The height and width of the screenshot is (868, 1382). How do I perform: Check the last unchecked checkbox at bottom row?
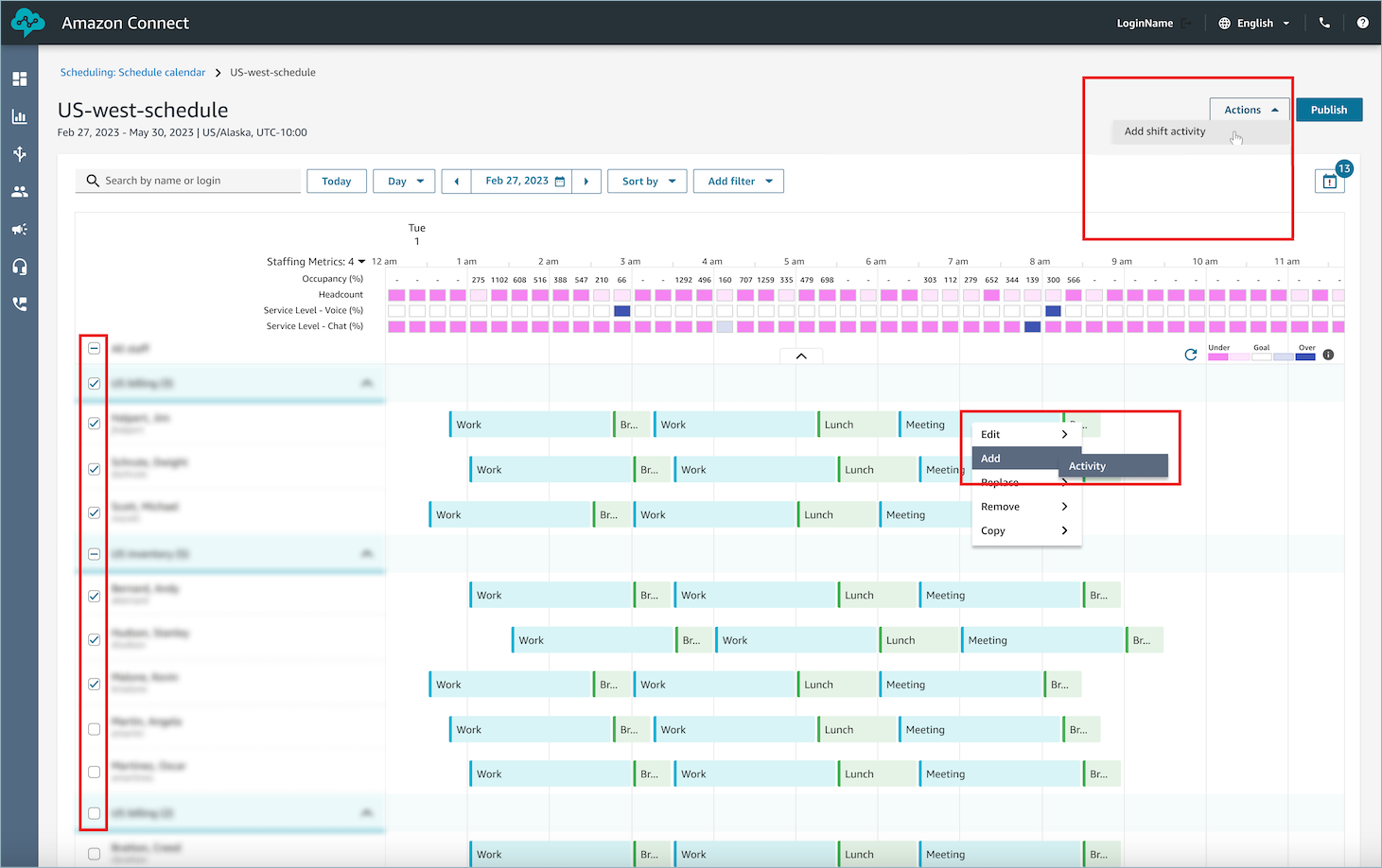94,854
